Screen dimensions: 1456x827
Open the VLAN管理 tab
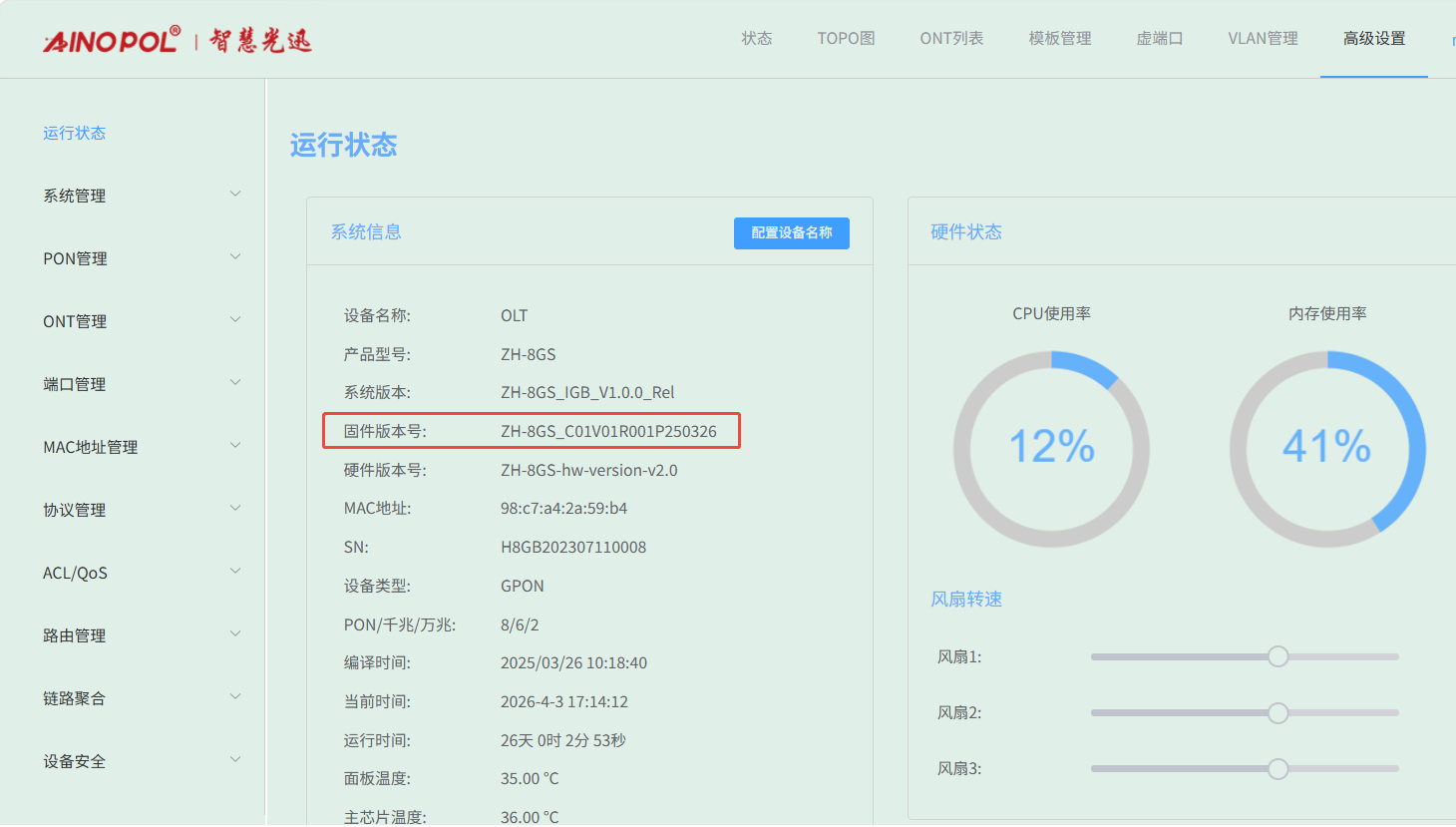click(x=1263, y=38)
